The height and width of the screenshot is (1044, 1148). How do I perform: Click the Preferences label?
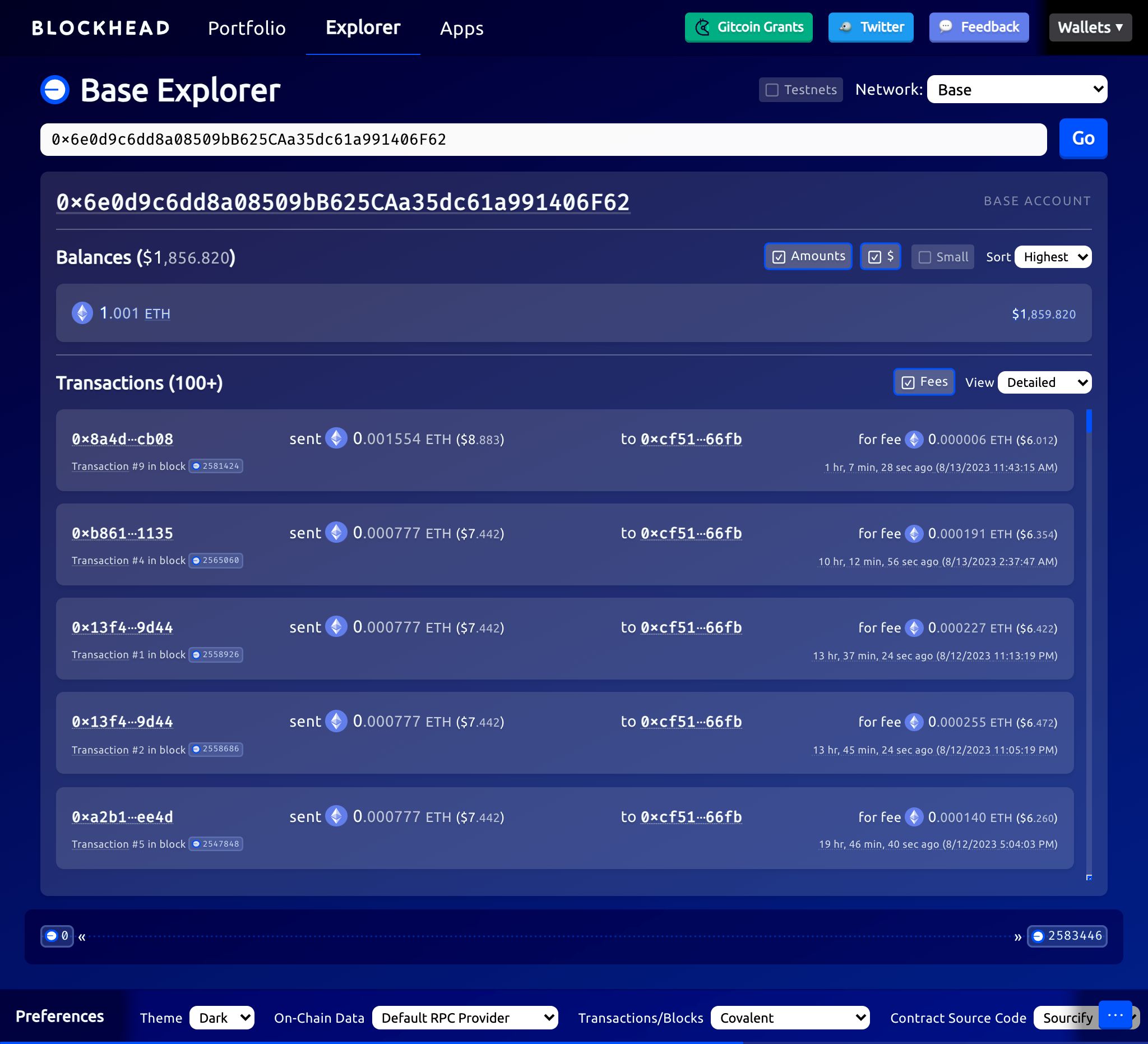click(60, 1017)
